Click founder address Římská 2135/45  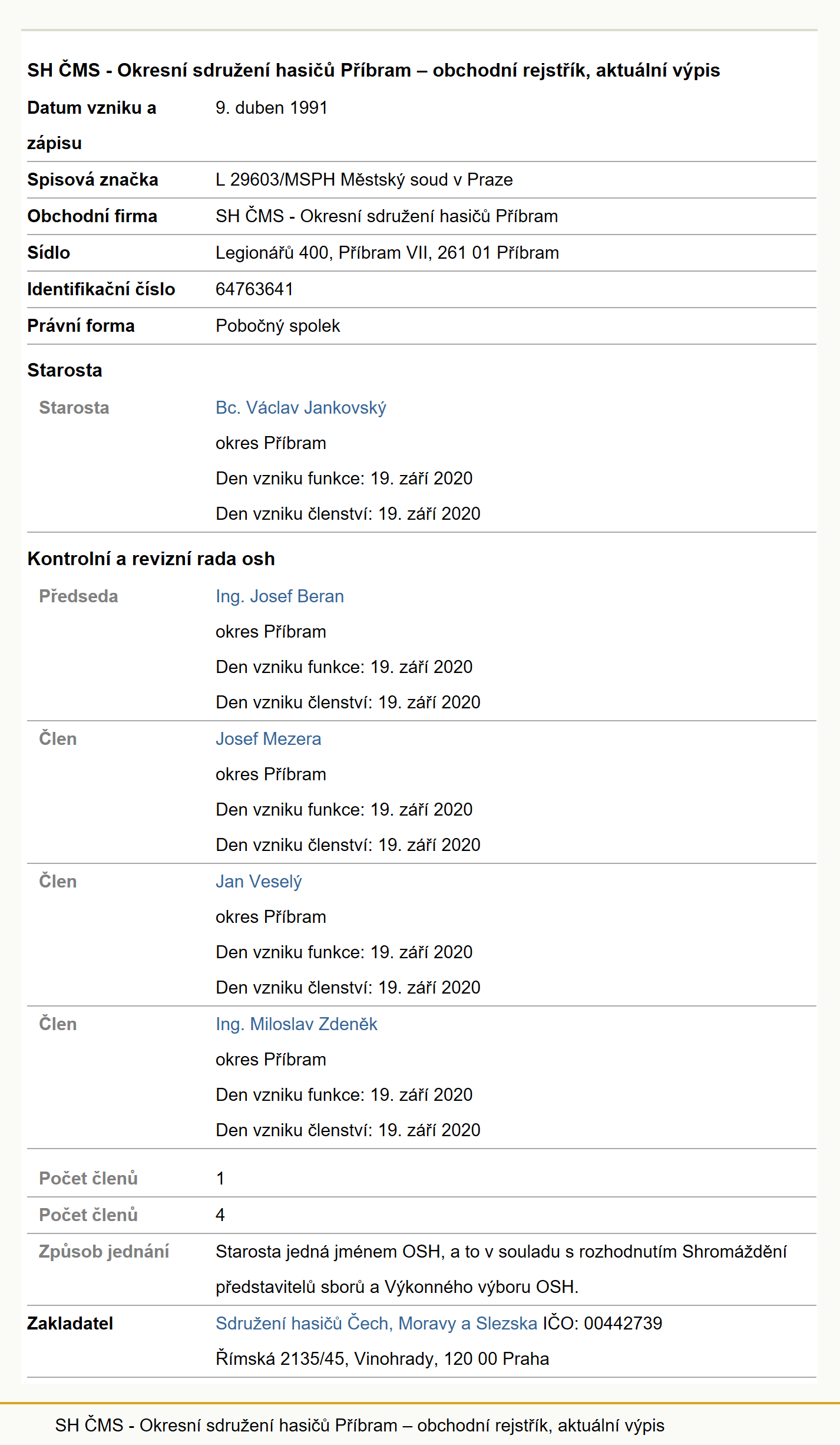pos(382,1359)
